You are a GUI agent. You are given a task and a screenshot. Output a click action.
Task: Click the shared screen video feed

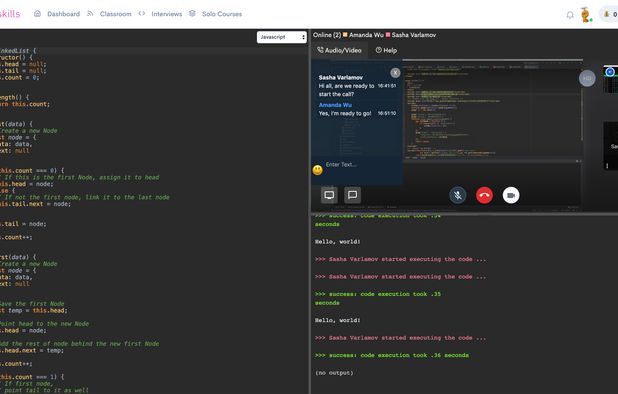(x=492, y=111)
